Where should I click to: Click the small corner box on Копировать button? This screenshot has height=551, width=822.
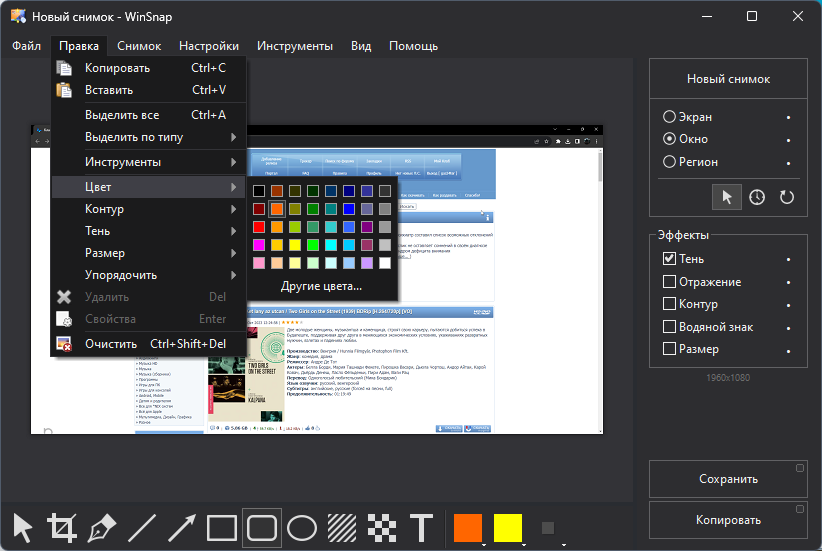(x=799, y=509)
